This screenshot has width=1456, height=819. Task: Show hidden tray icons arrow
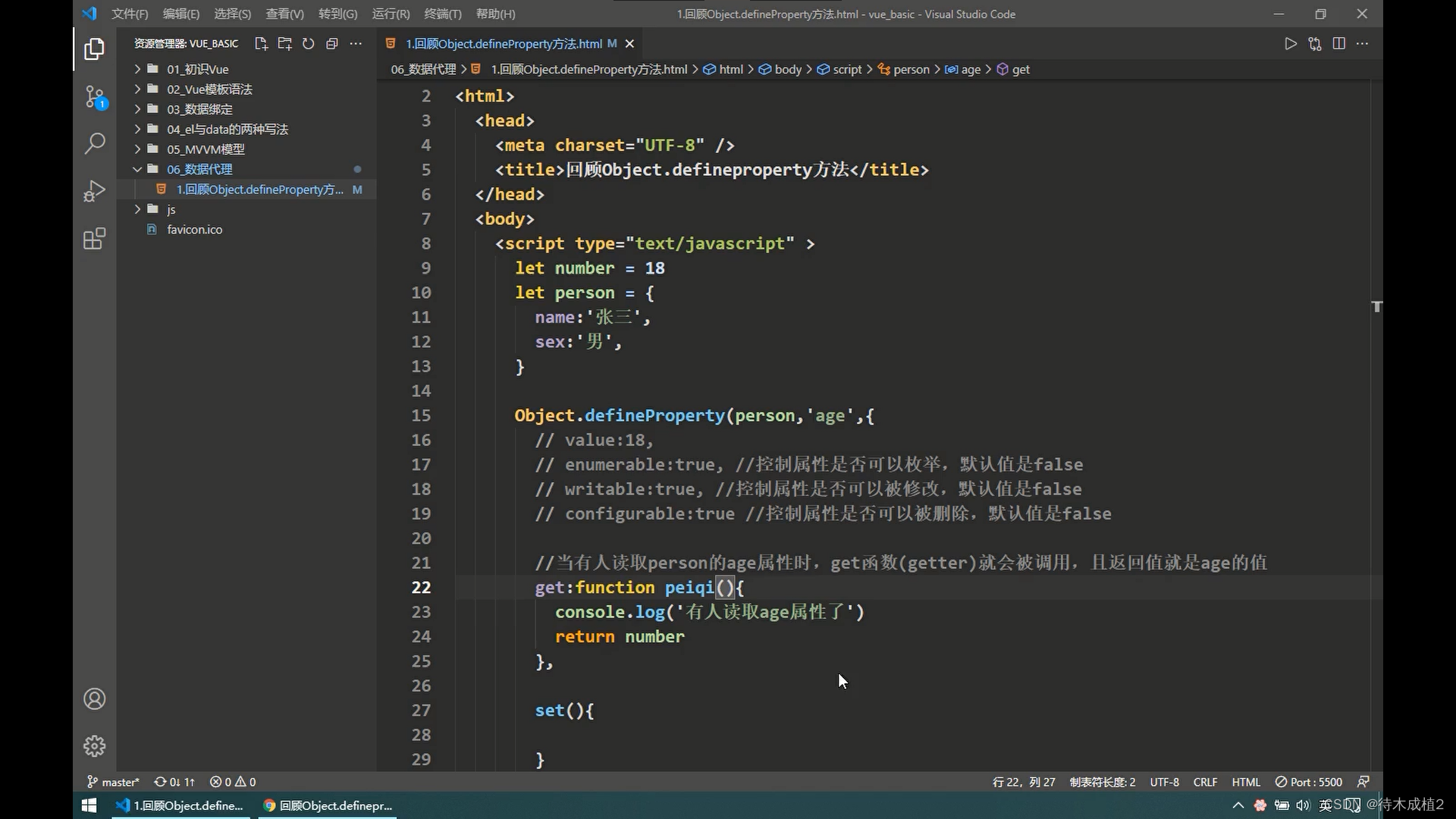click(x=1238, y=805)
